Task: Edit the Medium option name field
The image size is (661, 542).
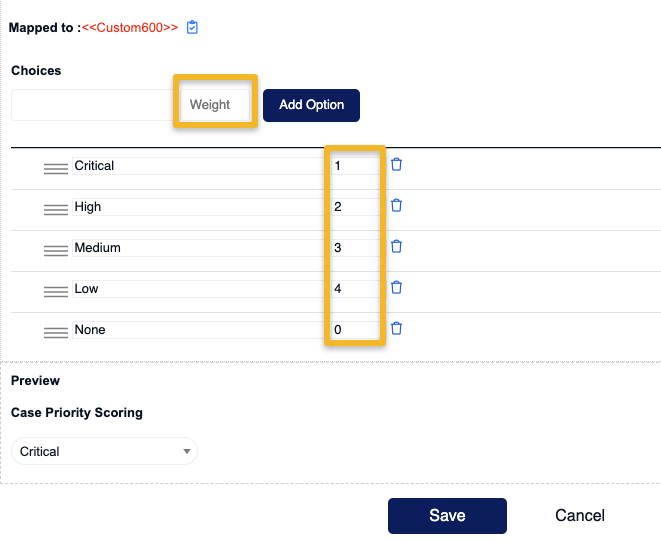Action: pyautogui.click(x=199, y=248)
